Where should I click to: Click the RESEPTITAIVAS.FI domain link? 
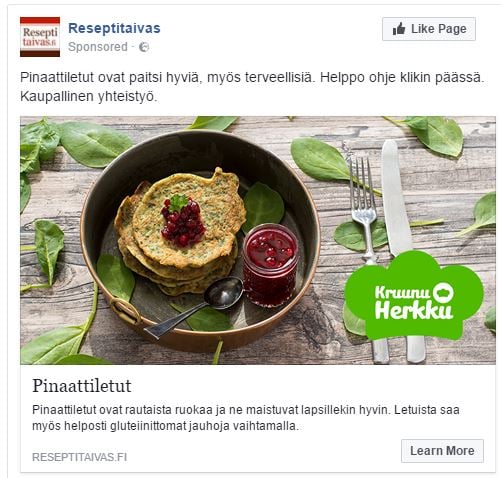point(79,457)
